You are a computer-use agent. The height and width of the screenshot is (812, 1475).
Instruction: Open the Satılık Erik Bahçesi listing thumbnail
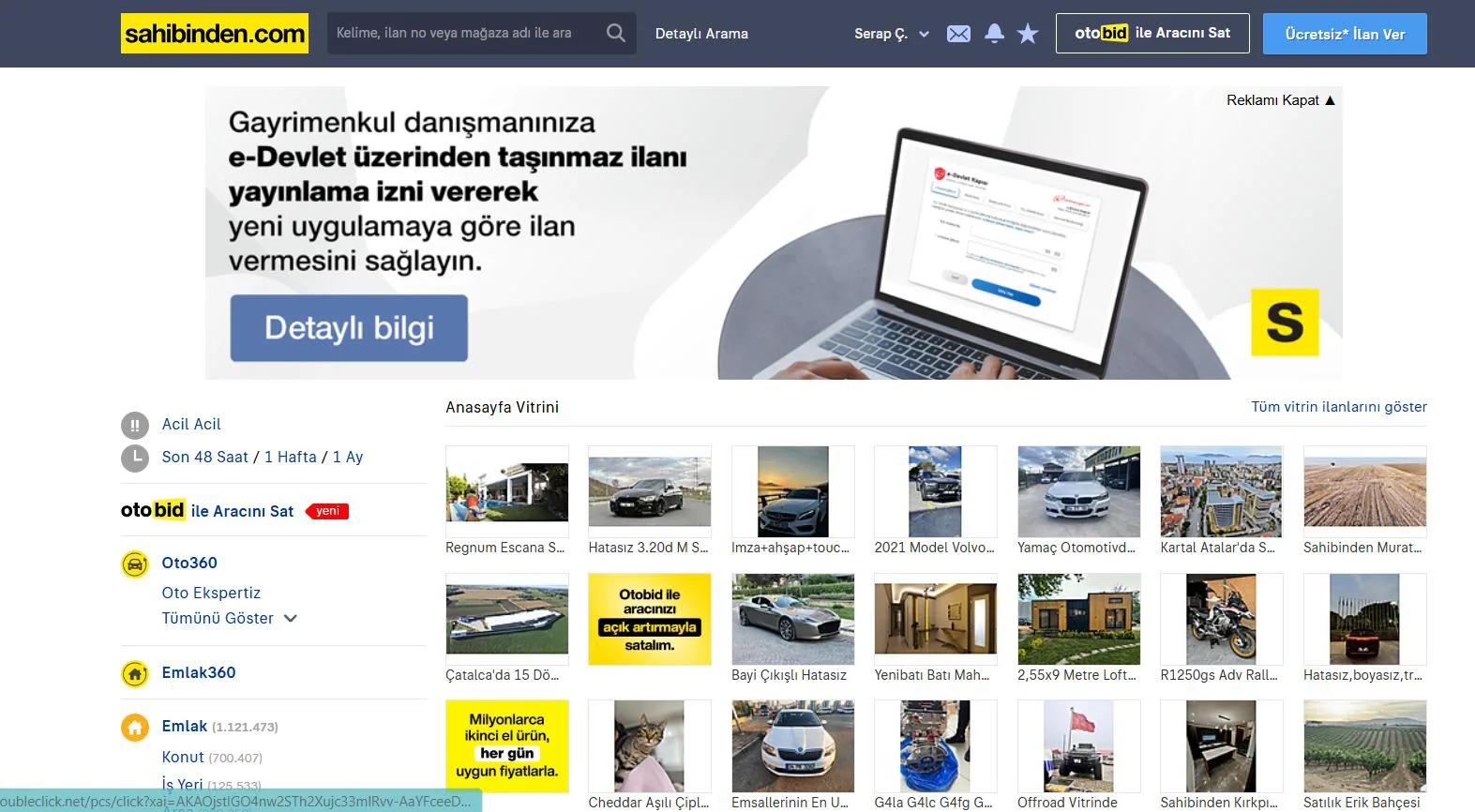[1365, 746]
